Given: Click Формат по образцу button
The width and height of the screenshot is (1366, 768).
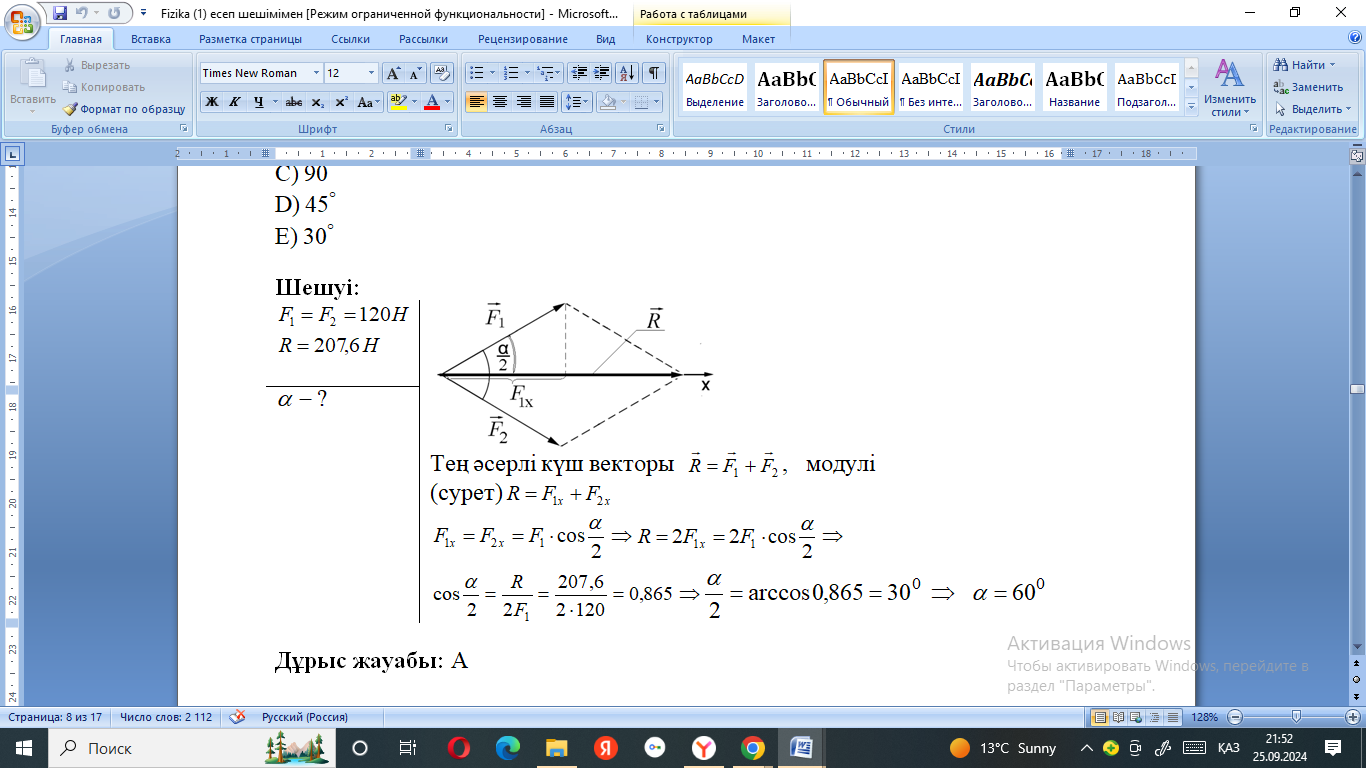Looking at the screenshot, I should (x=124, y=109).
